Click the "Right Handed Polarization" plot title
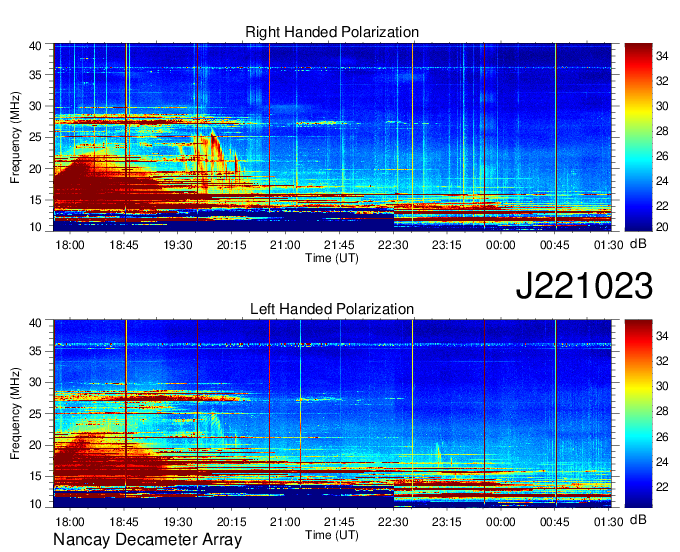The height and width of the screenshot is (552, 680). point(332,32)
